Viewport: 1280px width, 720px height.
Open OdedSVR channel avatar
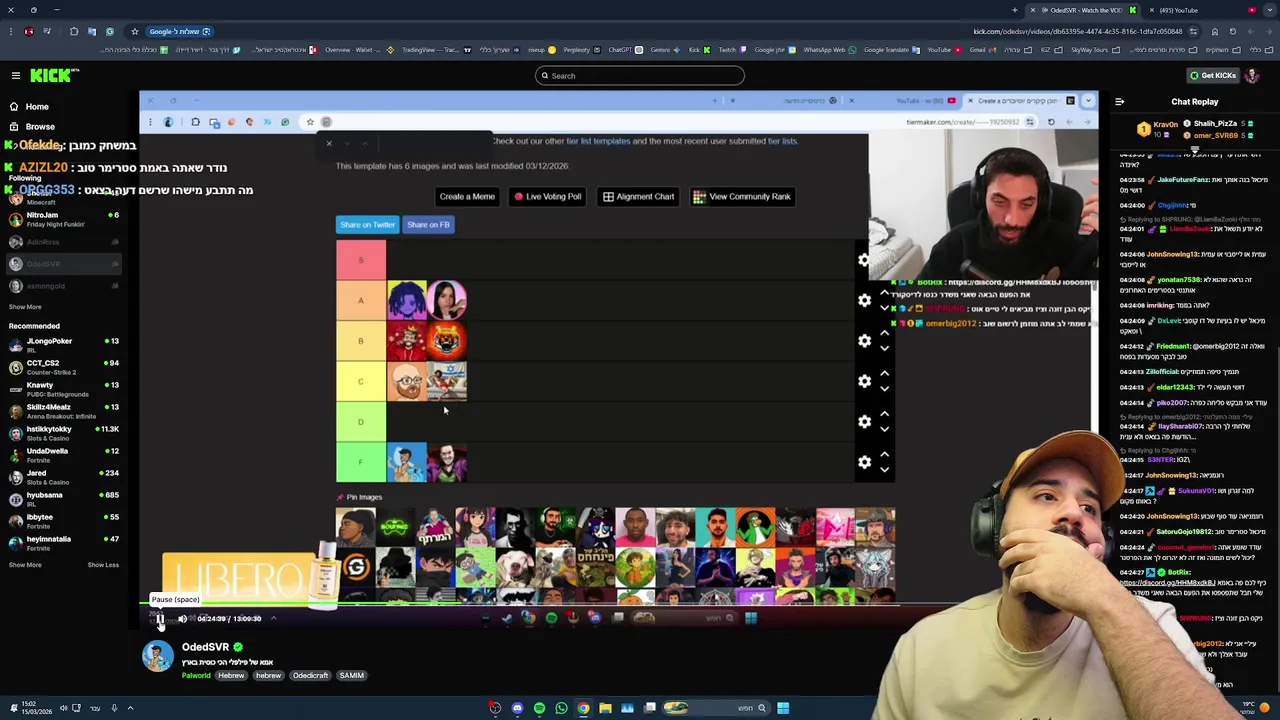[157, 656]
